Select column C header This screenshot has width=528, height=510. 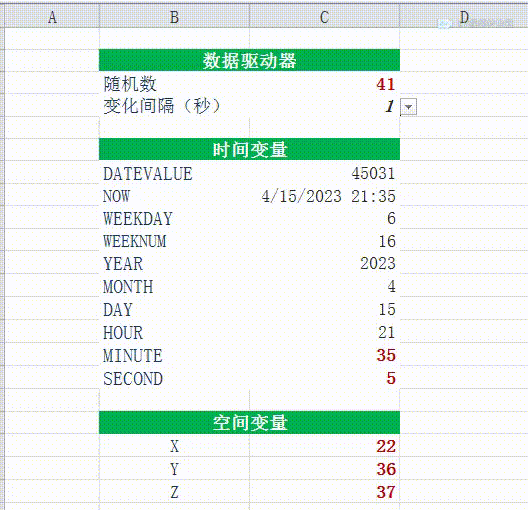click(324, 16)
